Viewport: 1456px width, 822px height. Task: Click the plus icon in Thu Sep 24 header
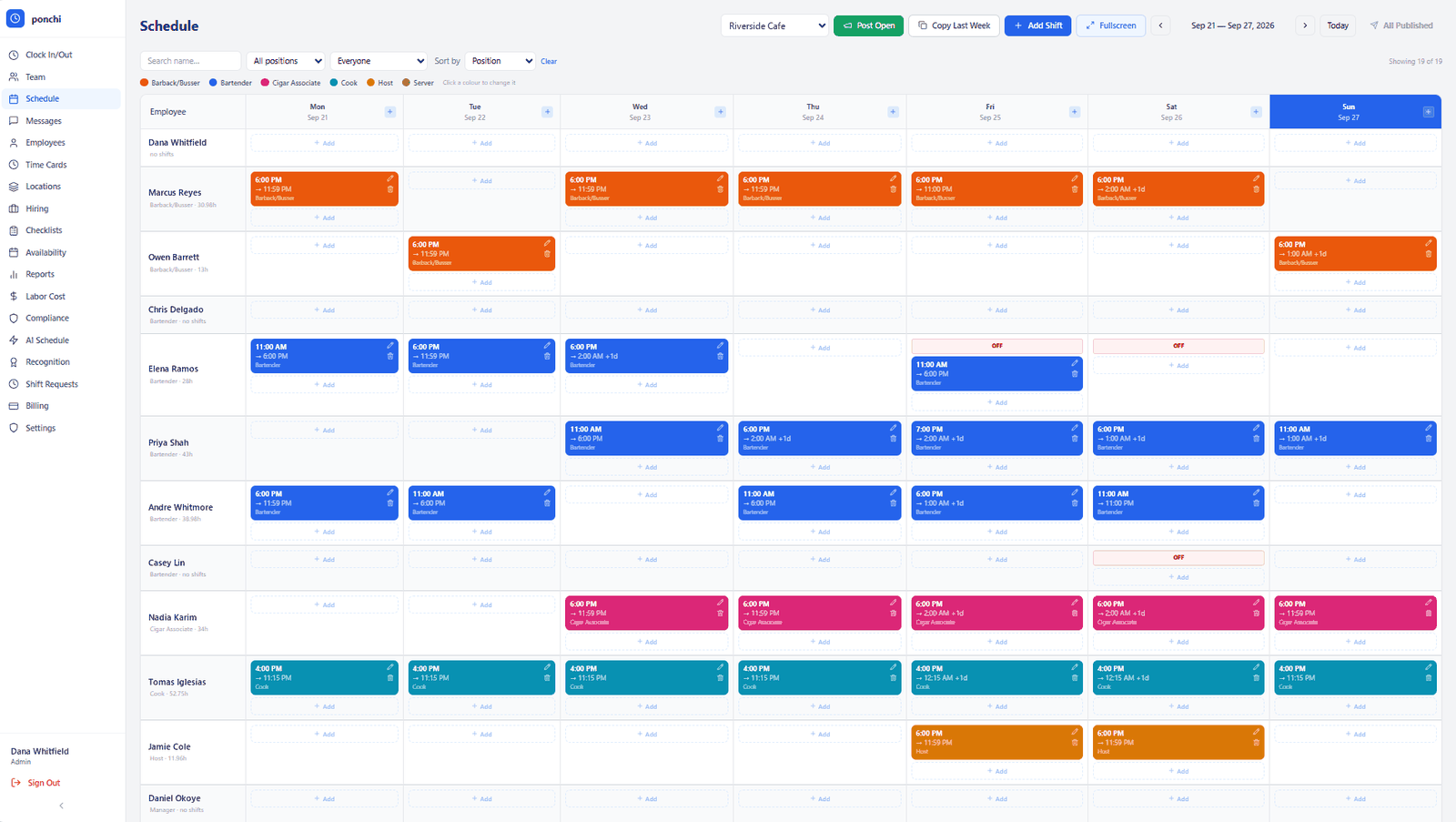pos(893,112)
